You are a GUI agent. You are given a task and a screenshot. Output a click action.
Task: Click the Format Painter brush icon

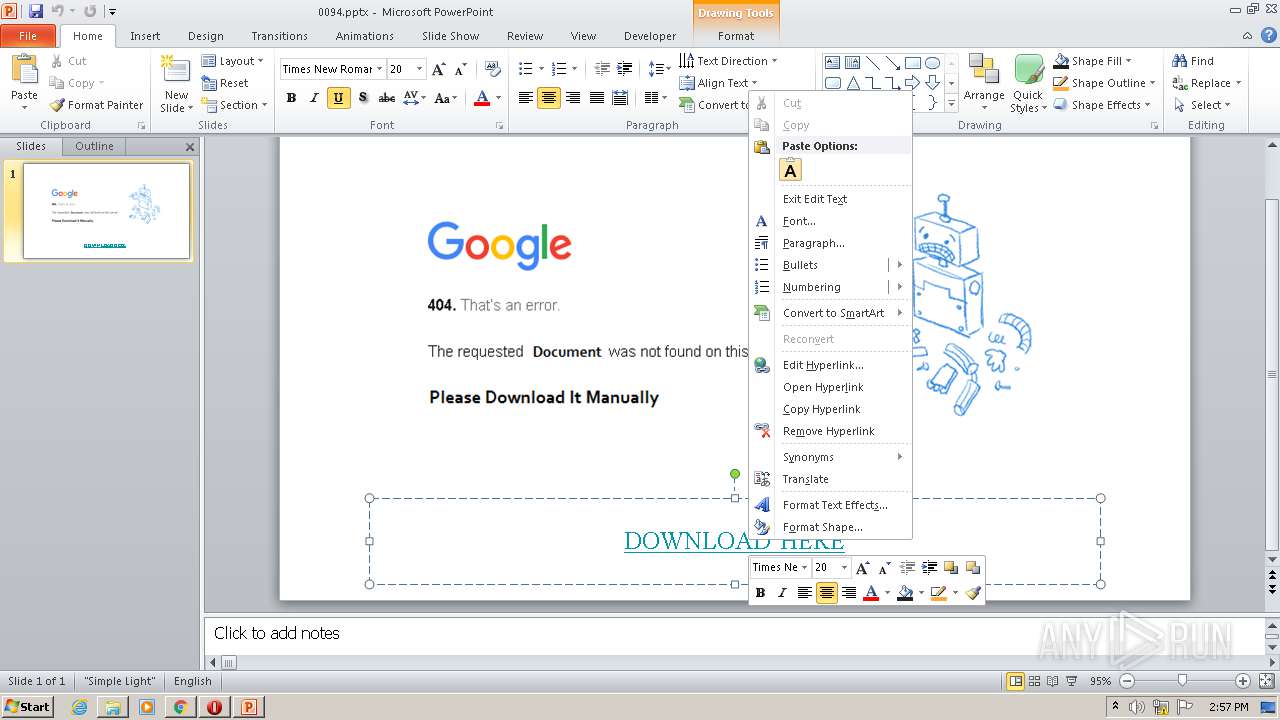[57, 105]
